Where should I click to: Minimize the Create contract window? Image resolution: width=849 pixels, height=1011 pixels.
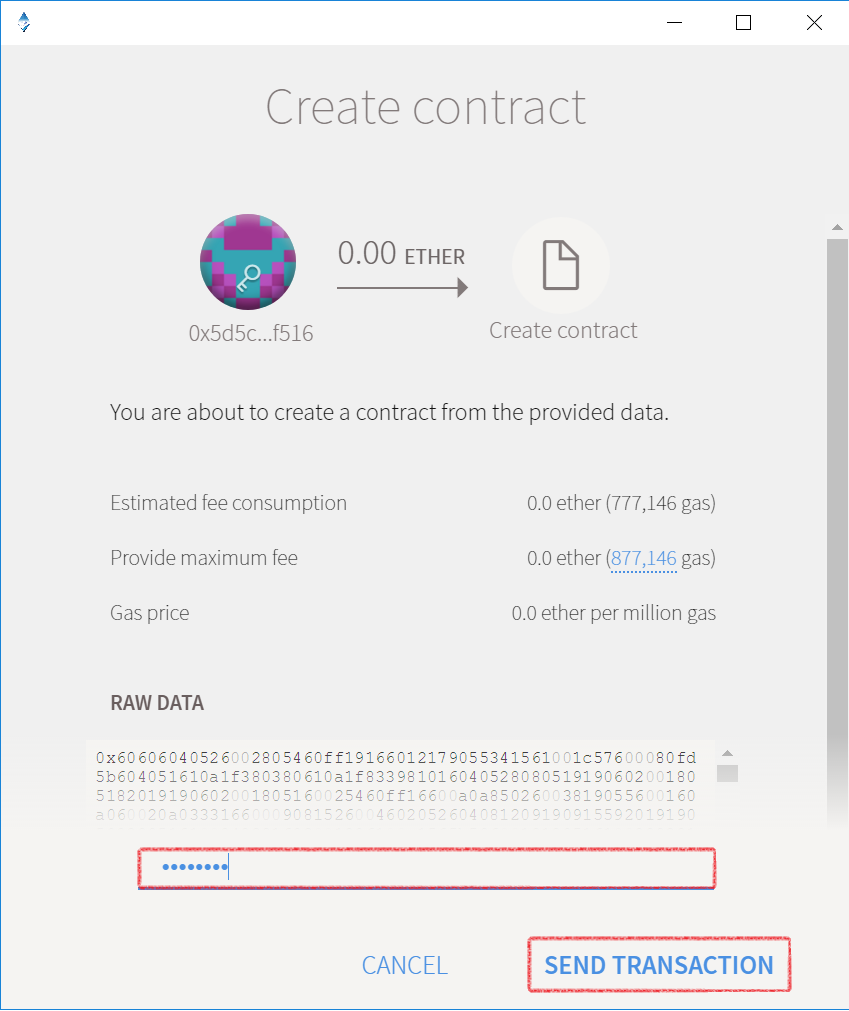point(674,23)
